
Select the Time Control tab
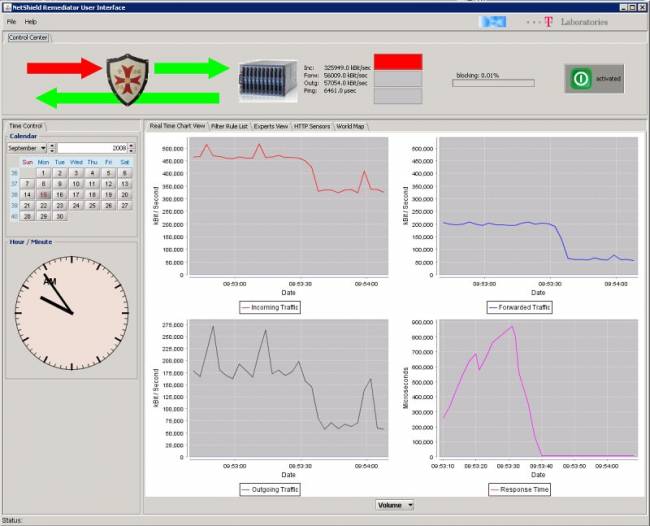click(26, 126)
